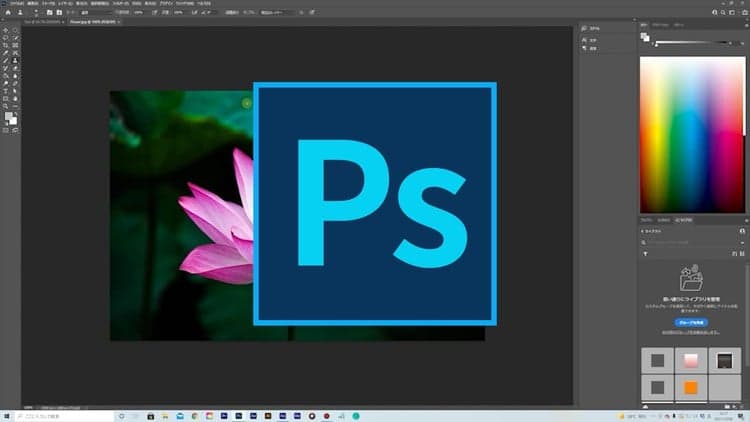Open the Sample layers dropdown in options bar
This screenshot has width=750, height=422.
[x=277, y=12]
